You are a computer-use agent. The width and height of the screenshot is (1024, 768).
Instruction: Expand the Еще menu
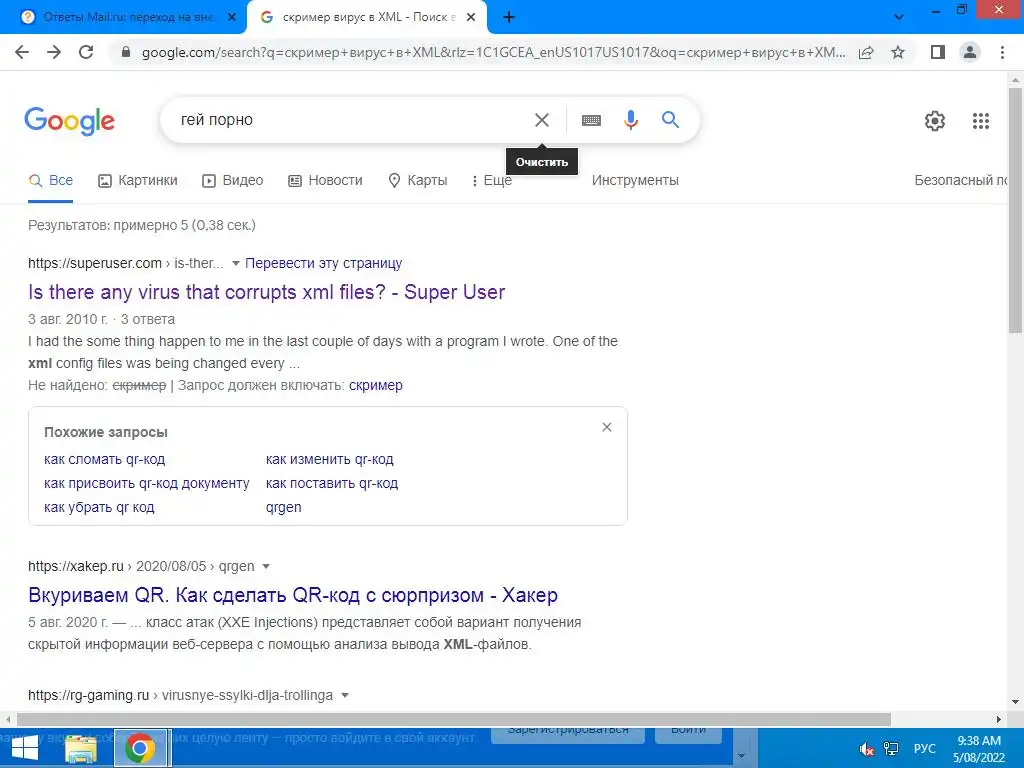click(492, 181)
